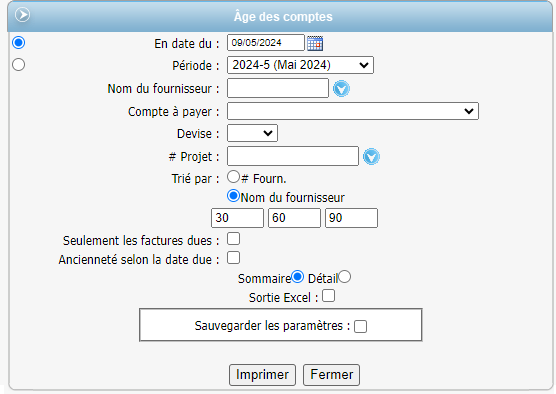Open the Devise currency dropdown

(252, 133)
